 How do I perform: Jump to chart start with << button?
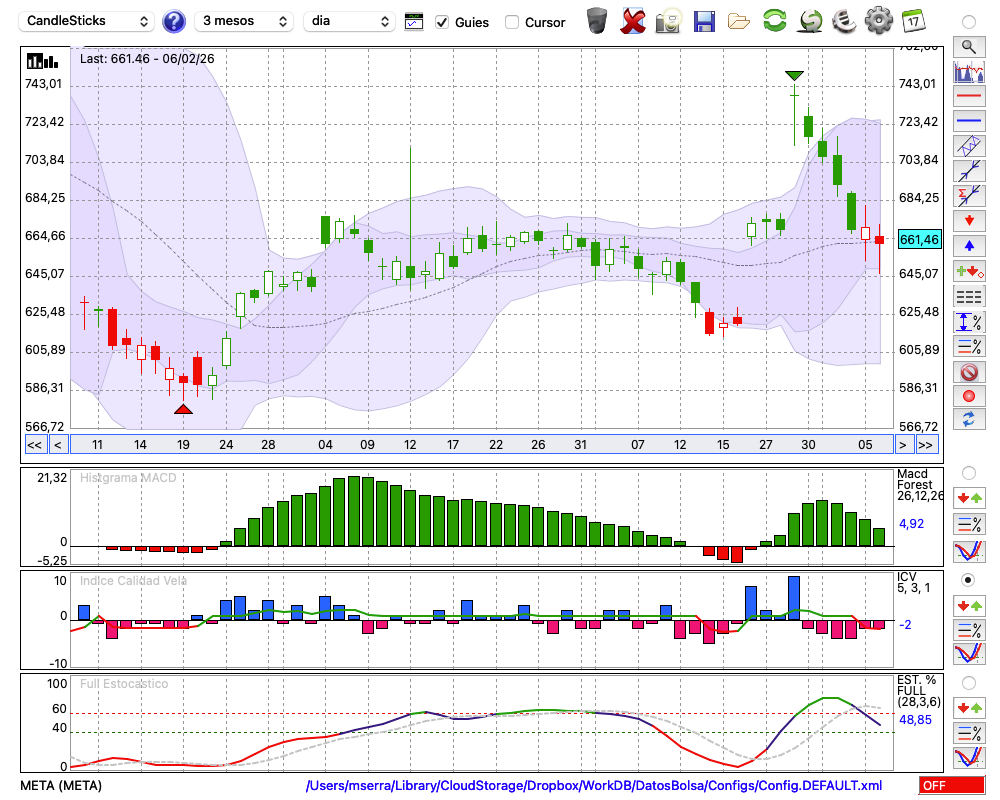tap(34, 445)
